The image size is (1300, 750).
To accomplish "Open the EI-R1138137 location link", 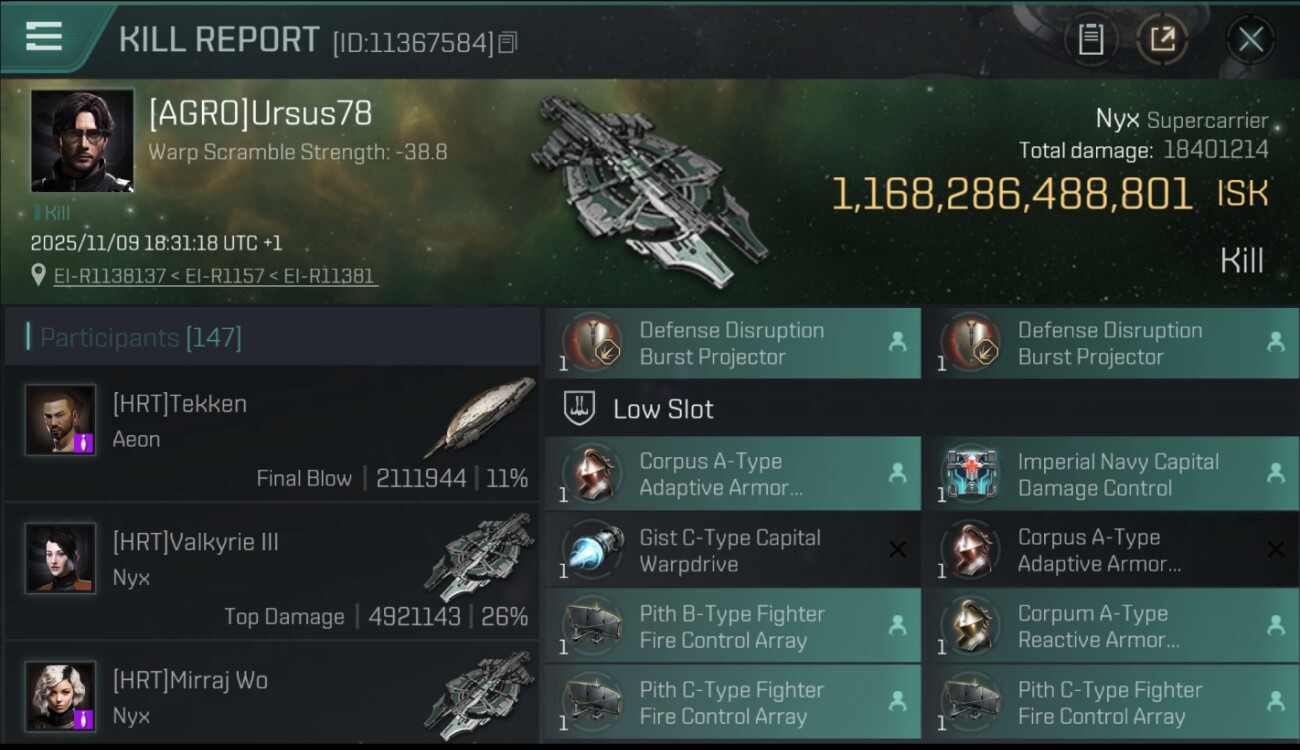I will point(109,275).
